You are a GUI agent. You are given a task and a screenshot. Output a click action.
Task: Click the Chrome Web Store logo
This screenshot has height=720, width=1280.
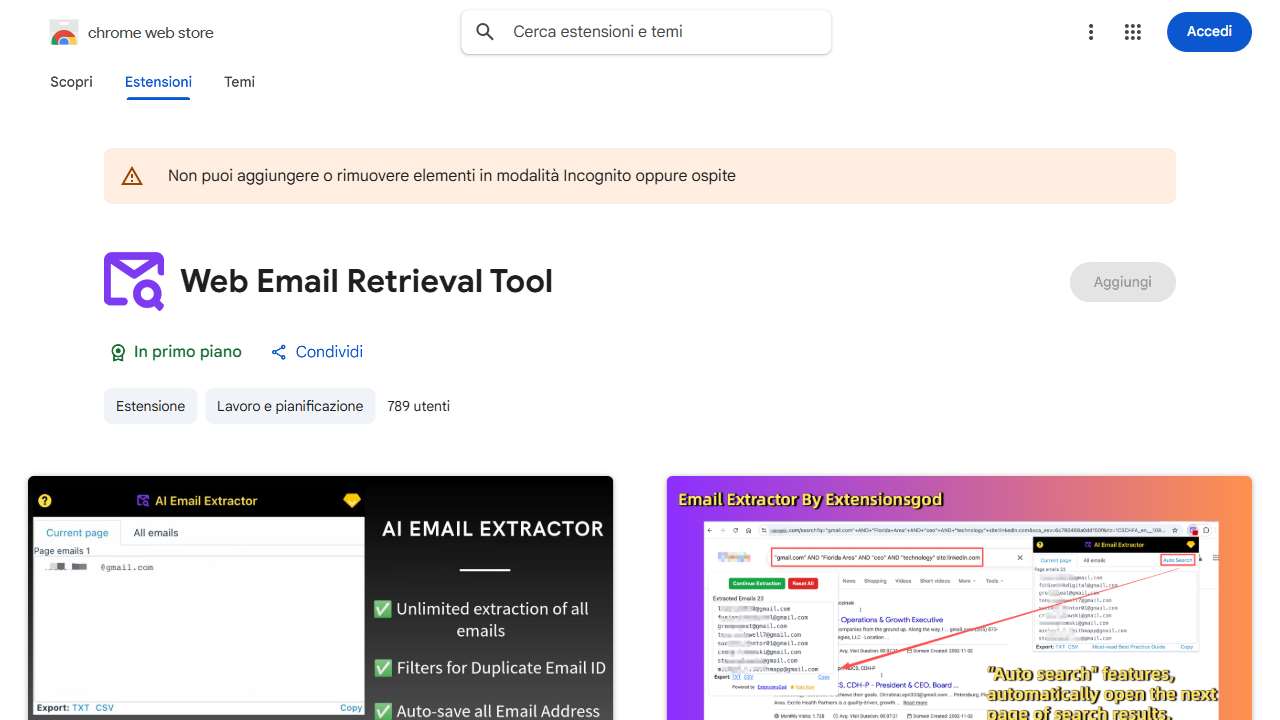click(x=63, y=32)
